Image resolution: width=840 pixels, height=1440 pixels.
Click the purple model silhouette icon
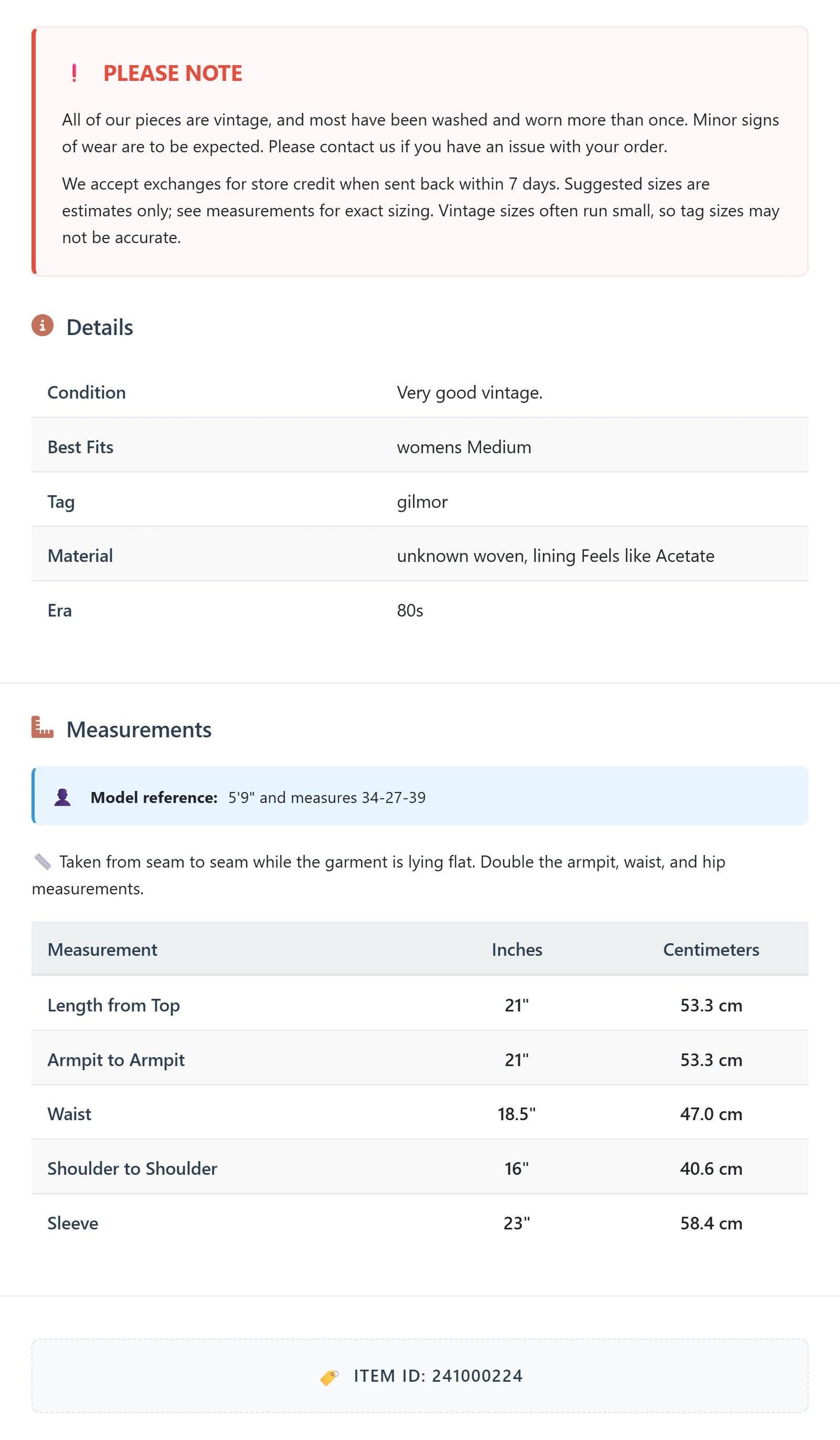click(62, 797)
